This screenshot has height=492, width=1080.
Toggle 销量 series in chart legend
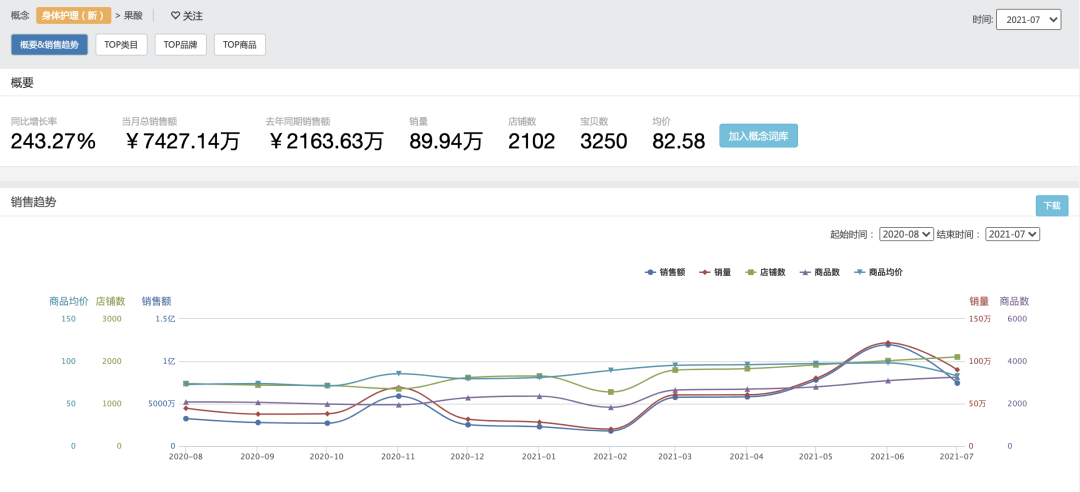[714, 272]
